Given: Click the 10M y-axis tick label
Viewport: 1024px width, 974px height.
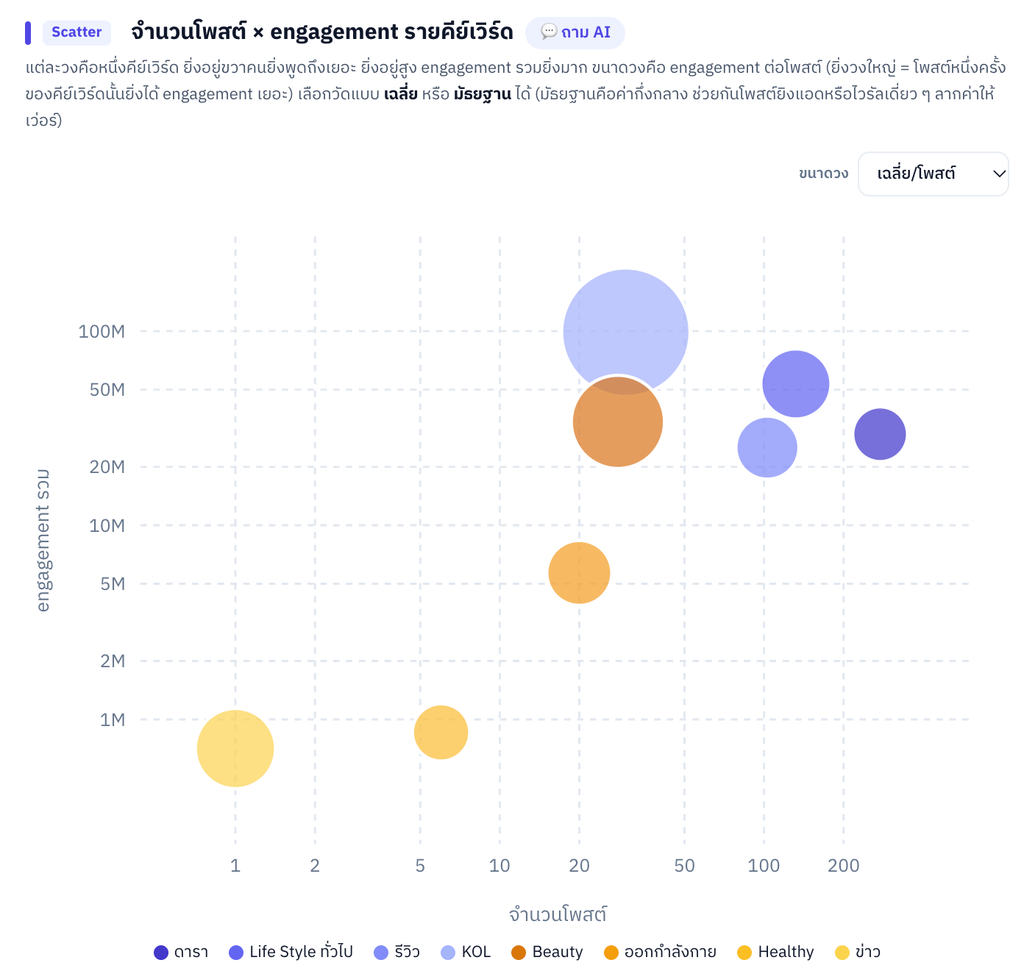Looking at the screenshot, I should (x=107, y=526).
